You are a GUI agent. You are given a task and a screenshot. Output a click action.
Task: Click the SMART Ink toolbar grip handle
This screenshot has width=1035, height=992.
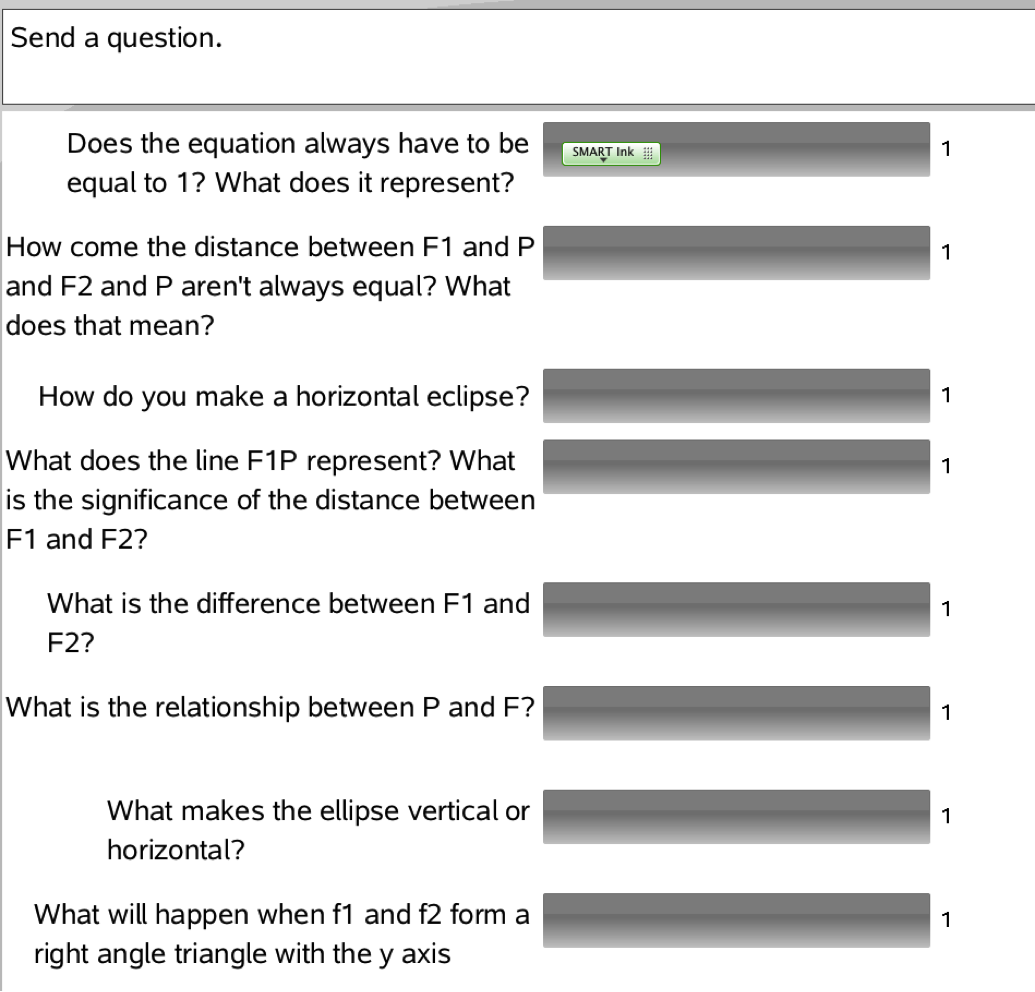click(646, 153)
